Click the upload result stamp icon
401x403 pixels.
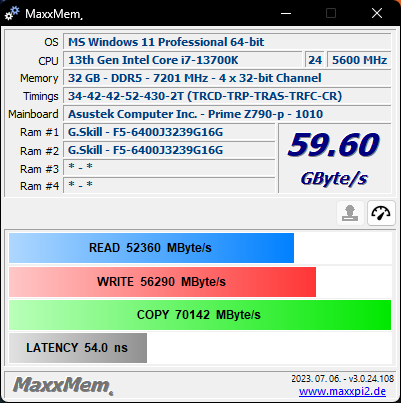point(350,213)
